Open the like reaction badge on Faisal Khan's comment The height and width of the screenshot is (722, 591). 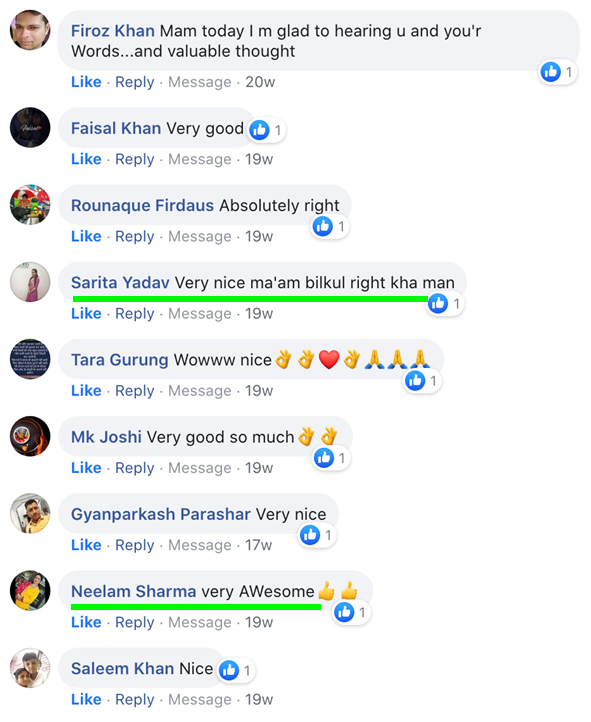coord(267,130)
